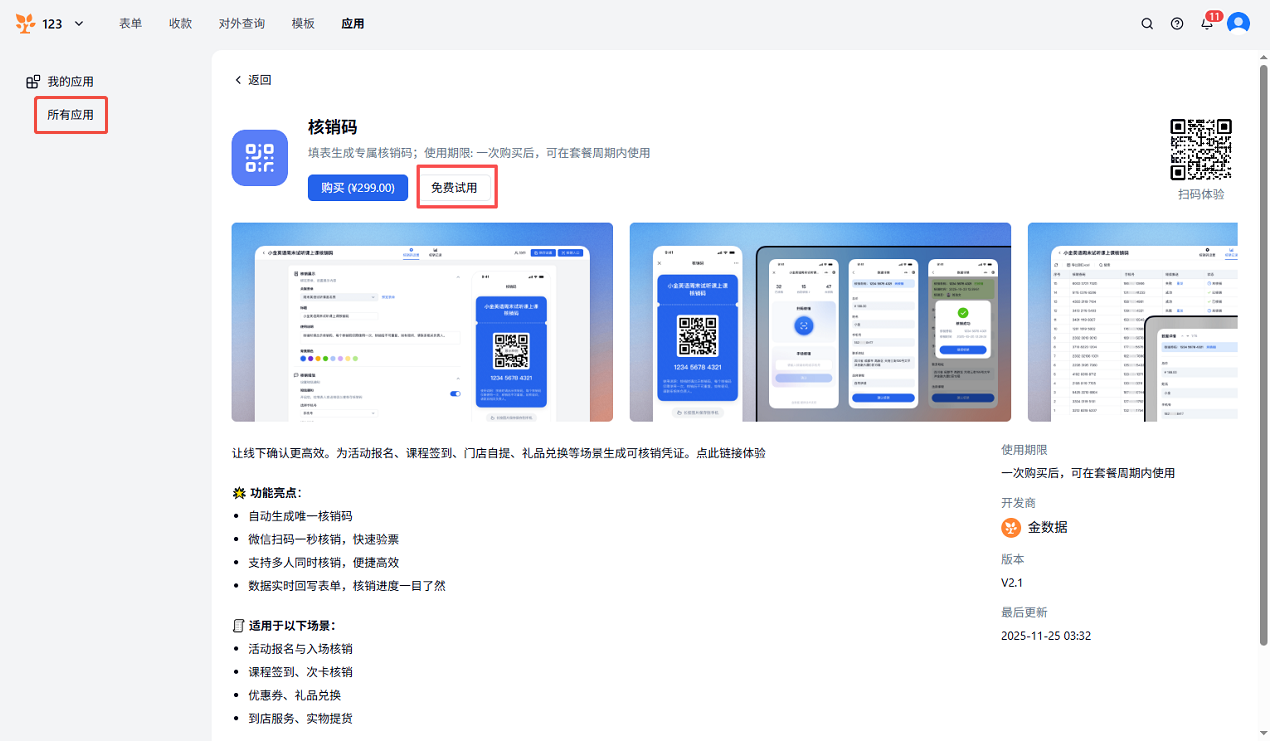Open the 表单 menu tab
1270x743 pixels.
(x=131, y=24)
